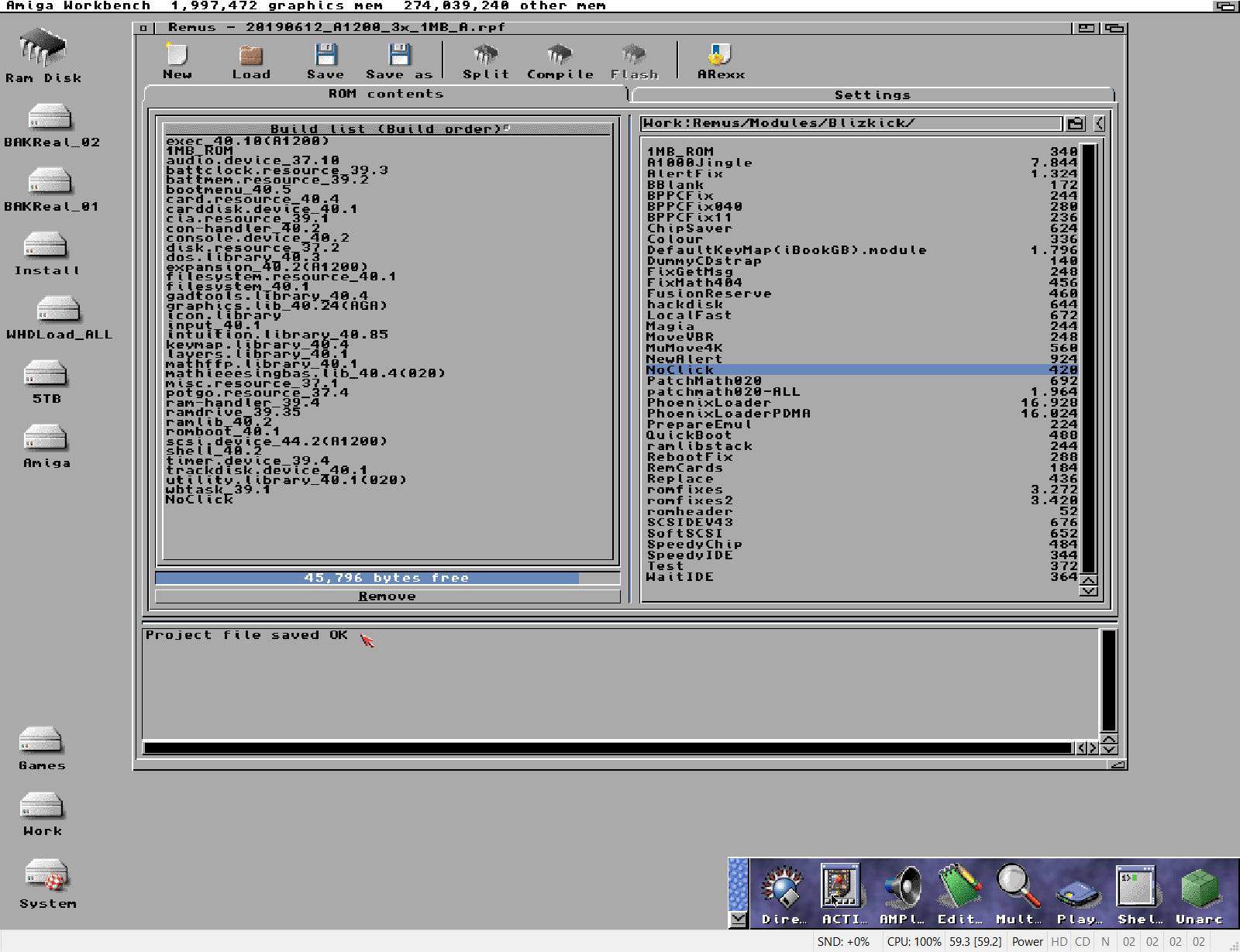
Task: Select the A1000Jingle module
Action: (x=862, y=163)
